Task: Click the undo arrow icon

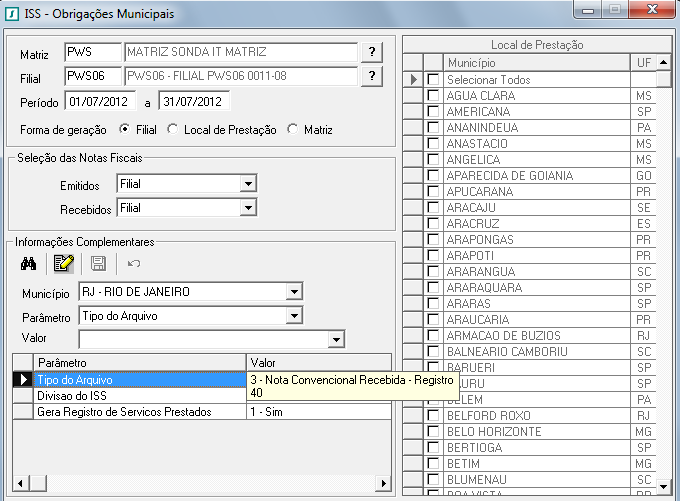Action: point(134,264)
